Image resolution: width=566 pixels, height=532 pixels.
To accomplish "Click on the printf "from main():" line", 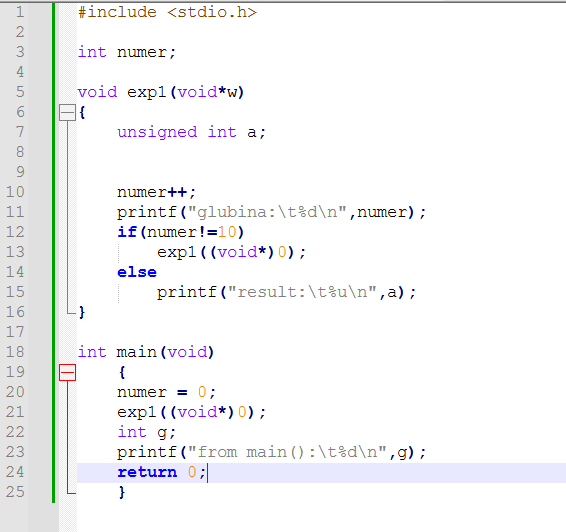I will 272,452.
